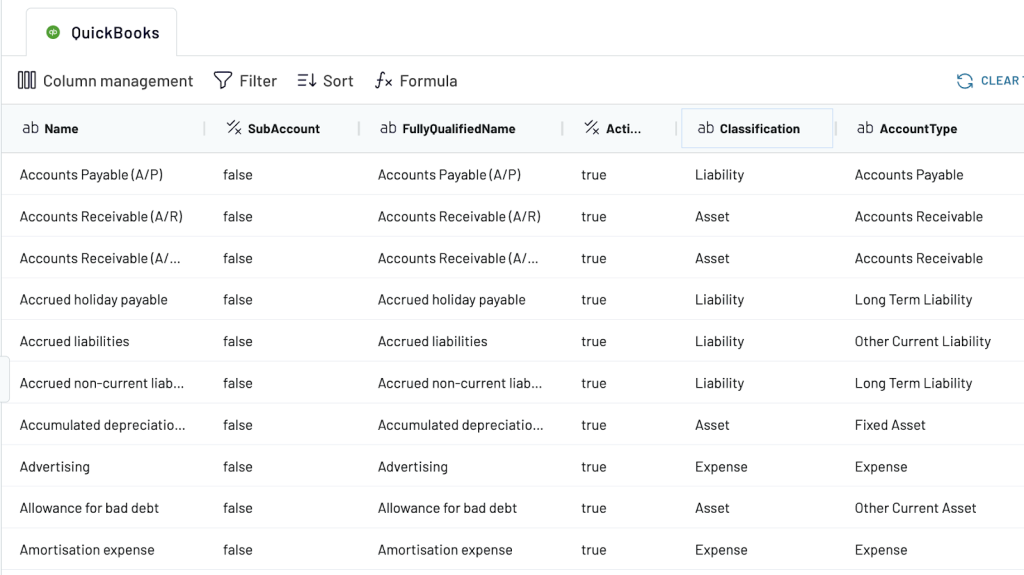Click SubAccount false in Advertising row
The image size is (1024, 575).
pos(238,467)
